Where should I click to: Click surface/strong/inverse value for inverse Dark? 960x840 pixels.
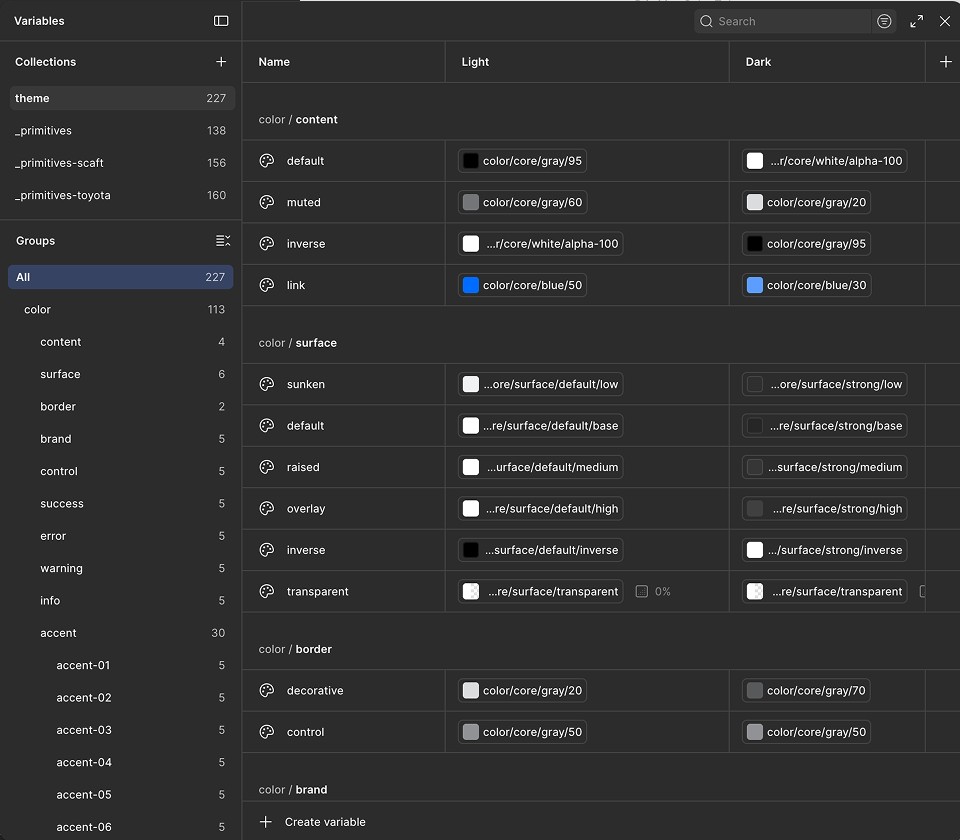point(825,550)
